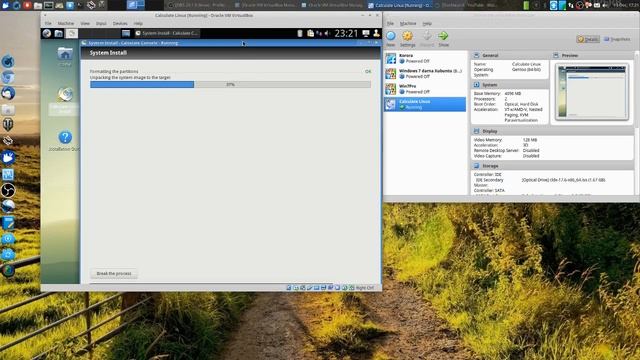Click the folder icon in host top panel
The image size is (640, 360).
click(38, 5)
